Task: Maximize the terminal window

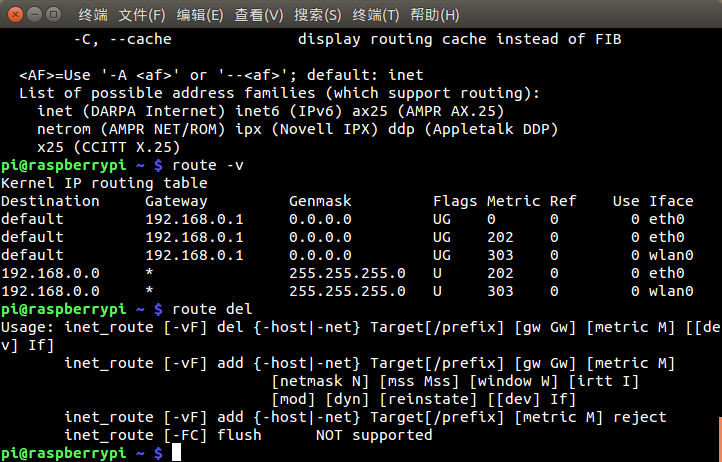Action: click(54, 15)
